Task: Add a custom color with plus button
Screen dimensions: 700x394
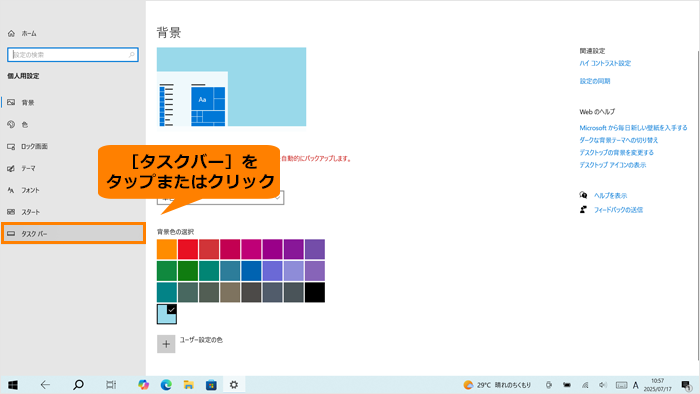Action: coord(166,344)
